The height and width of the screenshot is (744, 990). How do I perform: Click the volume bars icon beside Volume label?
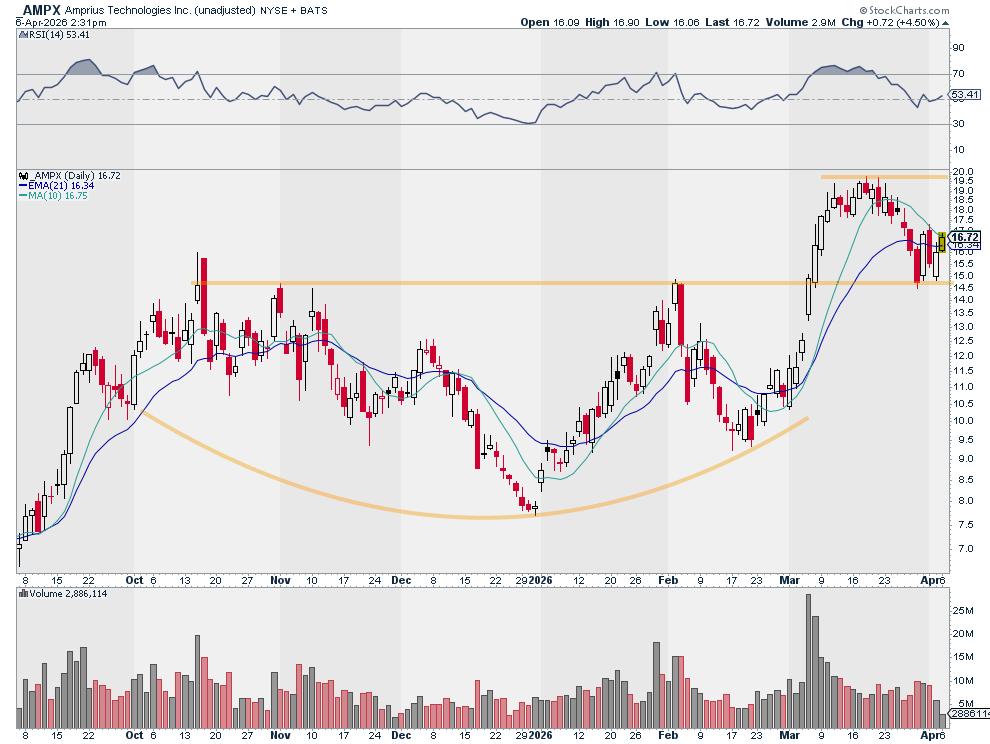coord(23,594)
